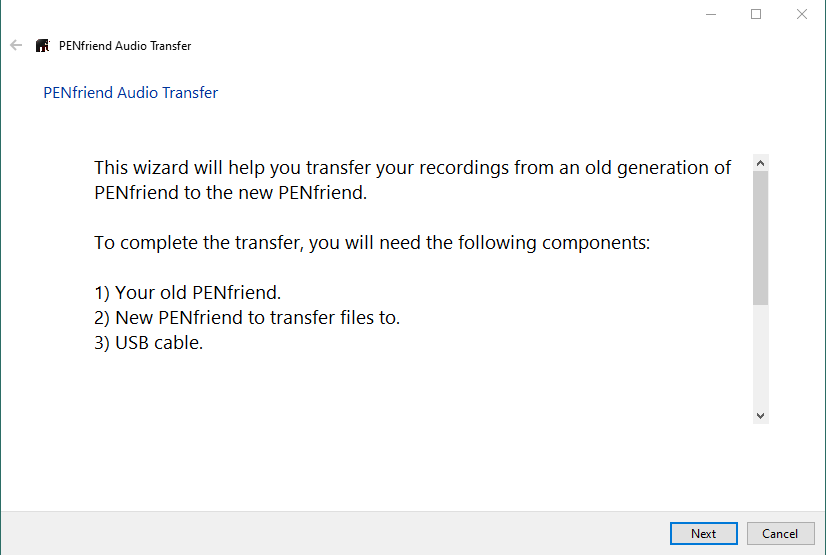
Task: Close the wizard with the X button
Action: pos(801,14)
